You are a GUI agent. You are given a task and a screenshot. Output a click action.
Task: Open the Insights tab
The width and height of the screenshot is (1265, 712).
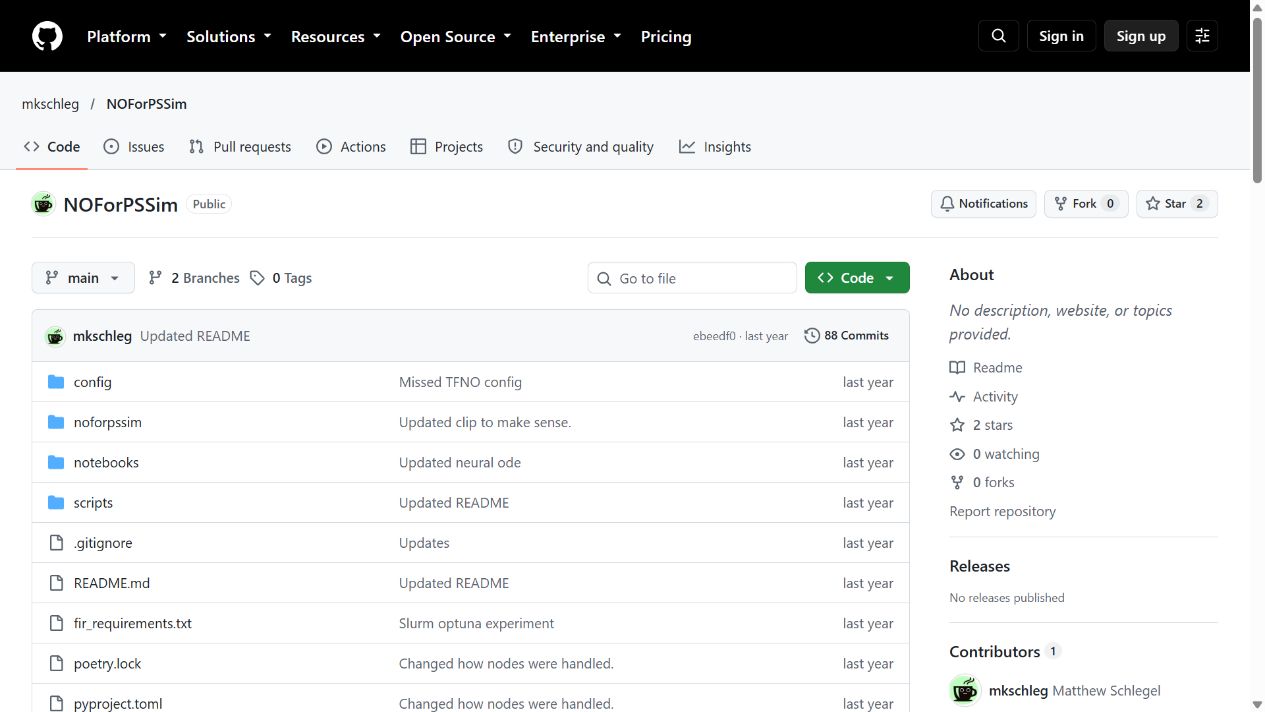(x=715, y=146)
